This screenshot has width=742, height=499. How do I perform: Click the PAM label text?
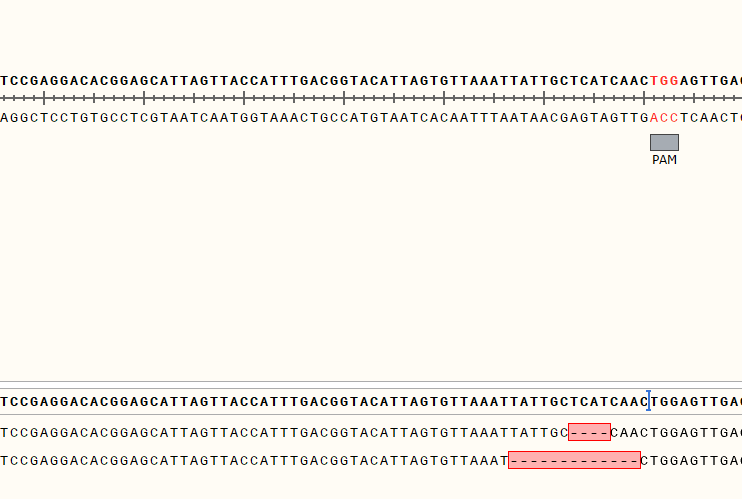tap(664, 160)
